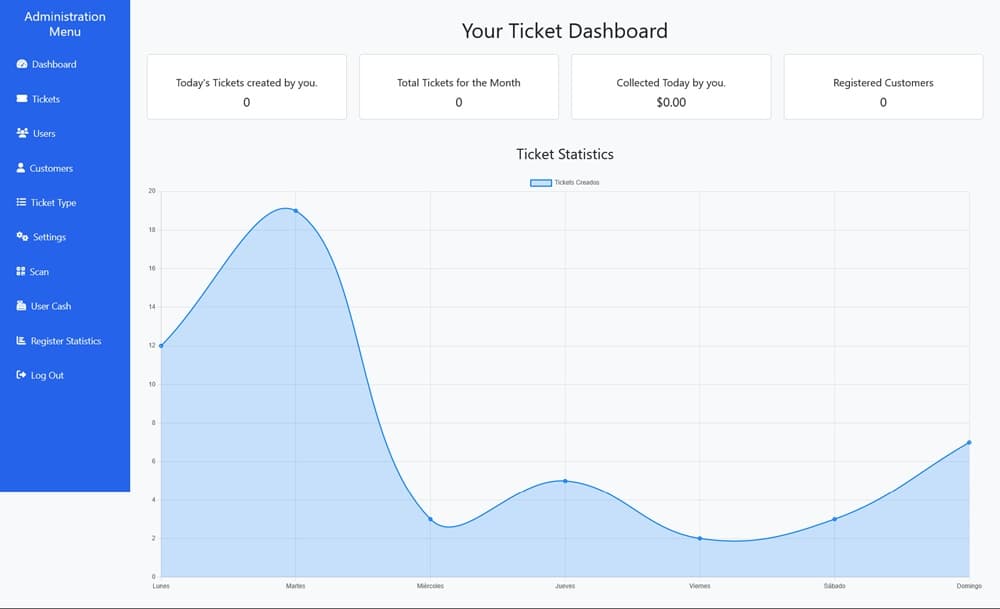
Task: Click the Collected Today by you card
Action: click(671, 87)
